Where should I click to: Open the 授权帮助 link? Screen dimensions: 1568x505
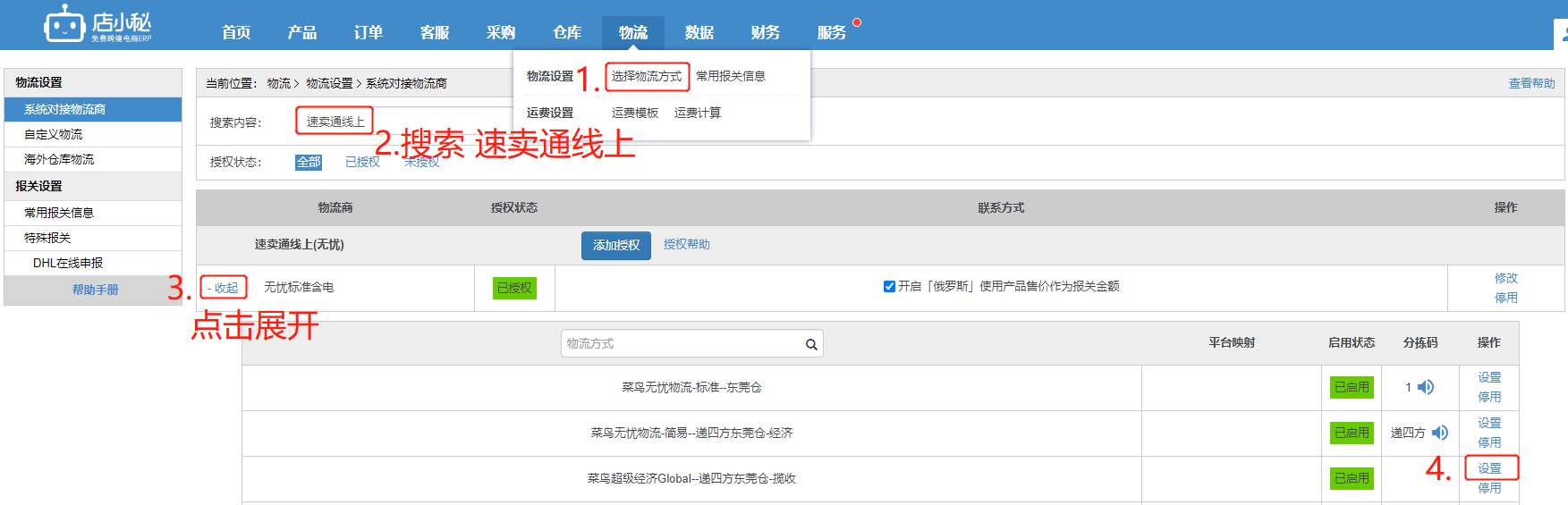tap(686, 245)
